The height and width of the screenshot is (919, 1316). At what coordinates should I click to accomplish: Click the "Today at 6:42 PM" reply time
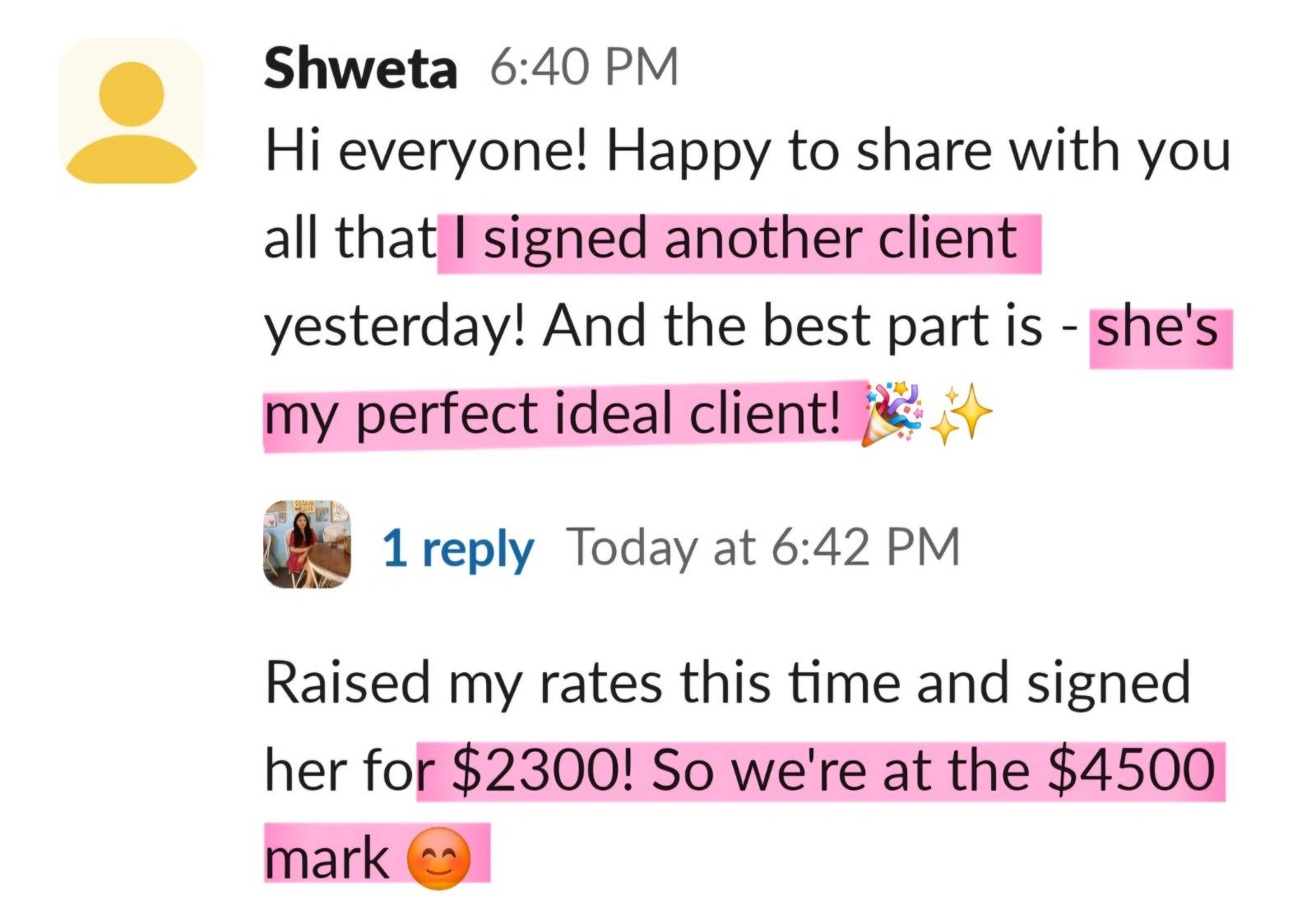click(x=762, y=547)
